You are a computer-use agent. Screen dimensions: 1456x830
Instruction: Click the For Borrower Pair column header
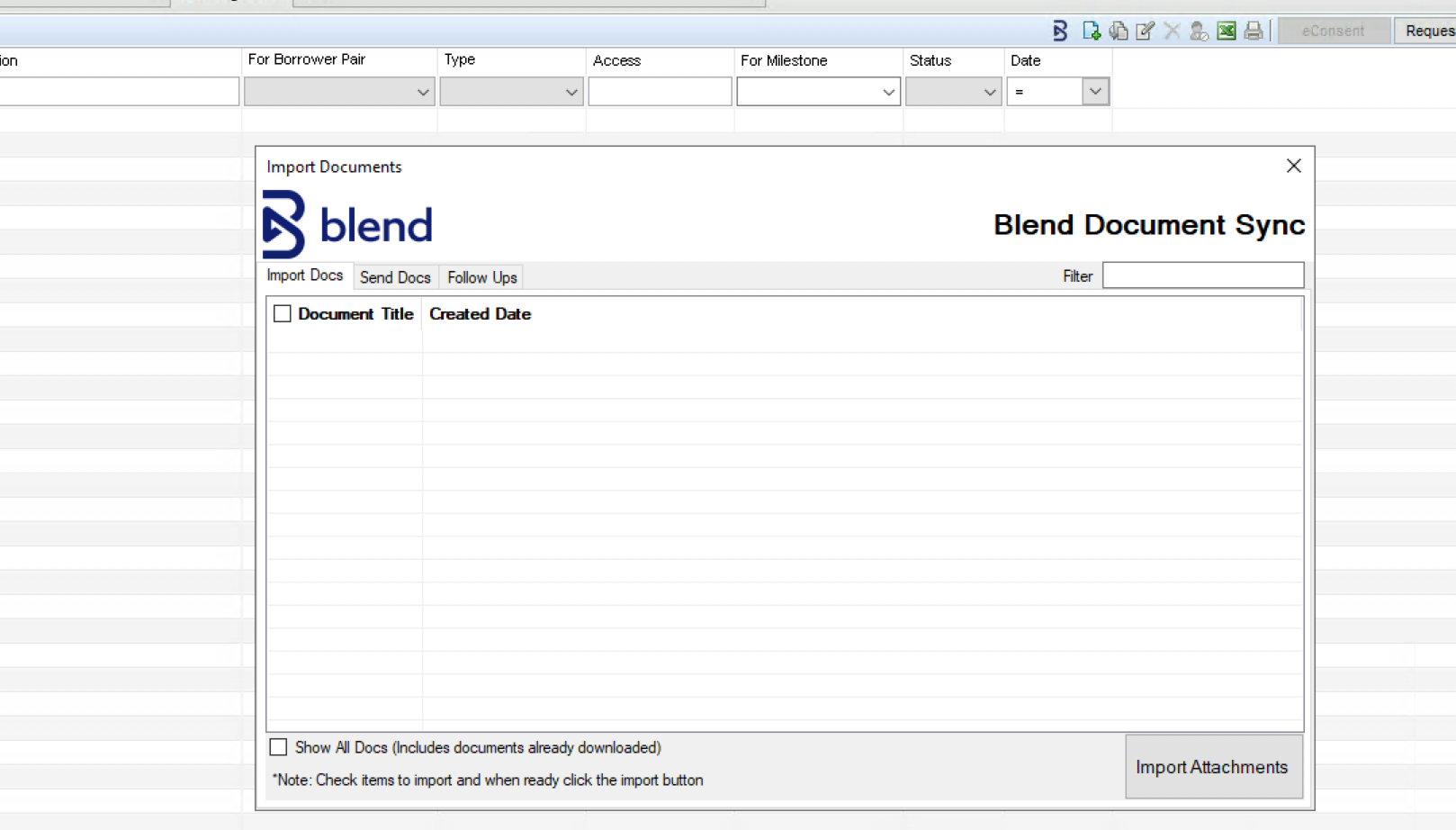(307, 59)
